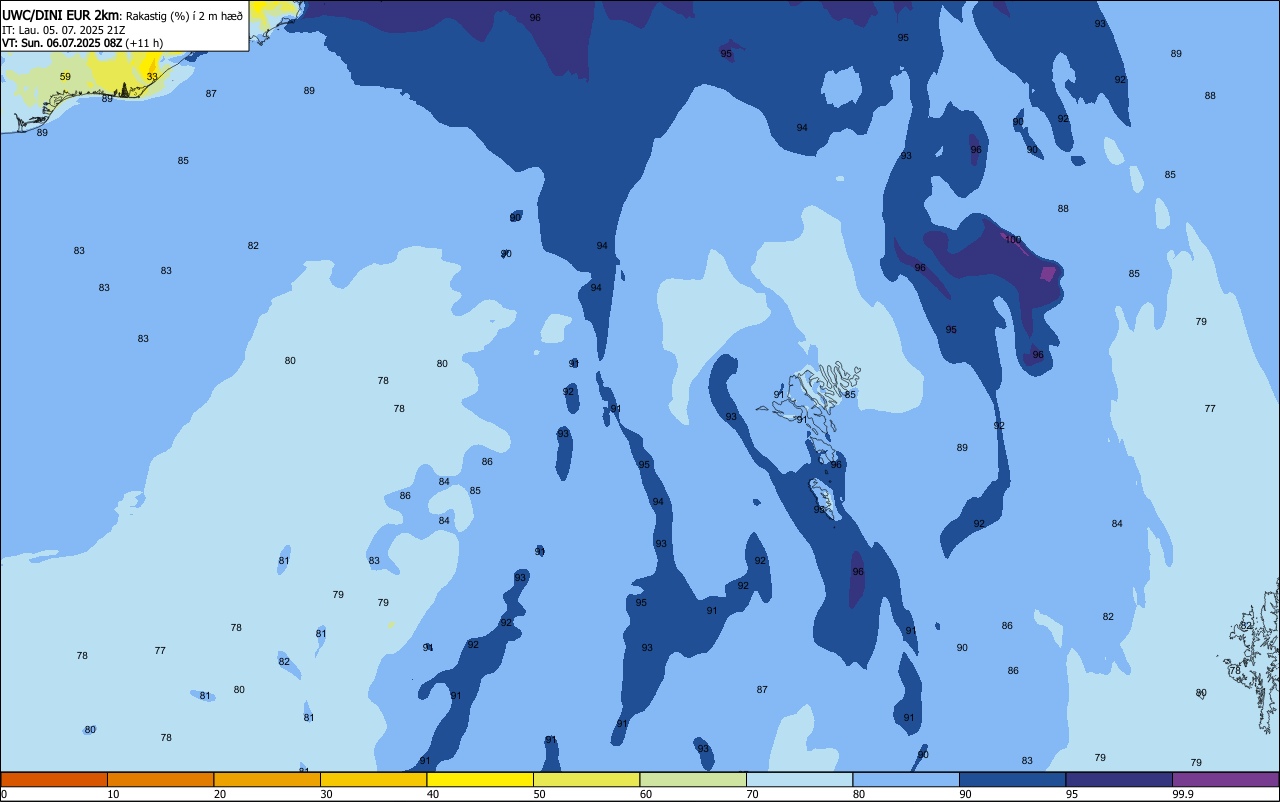1280x802 pixels.
Task: Select the 70–80 light blue legend segment
Action: 799,779
